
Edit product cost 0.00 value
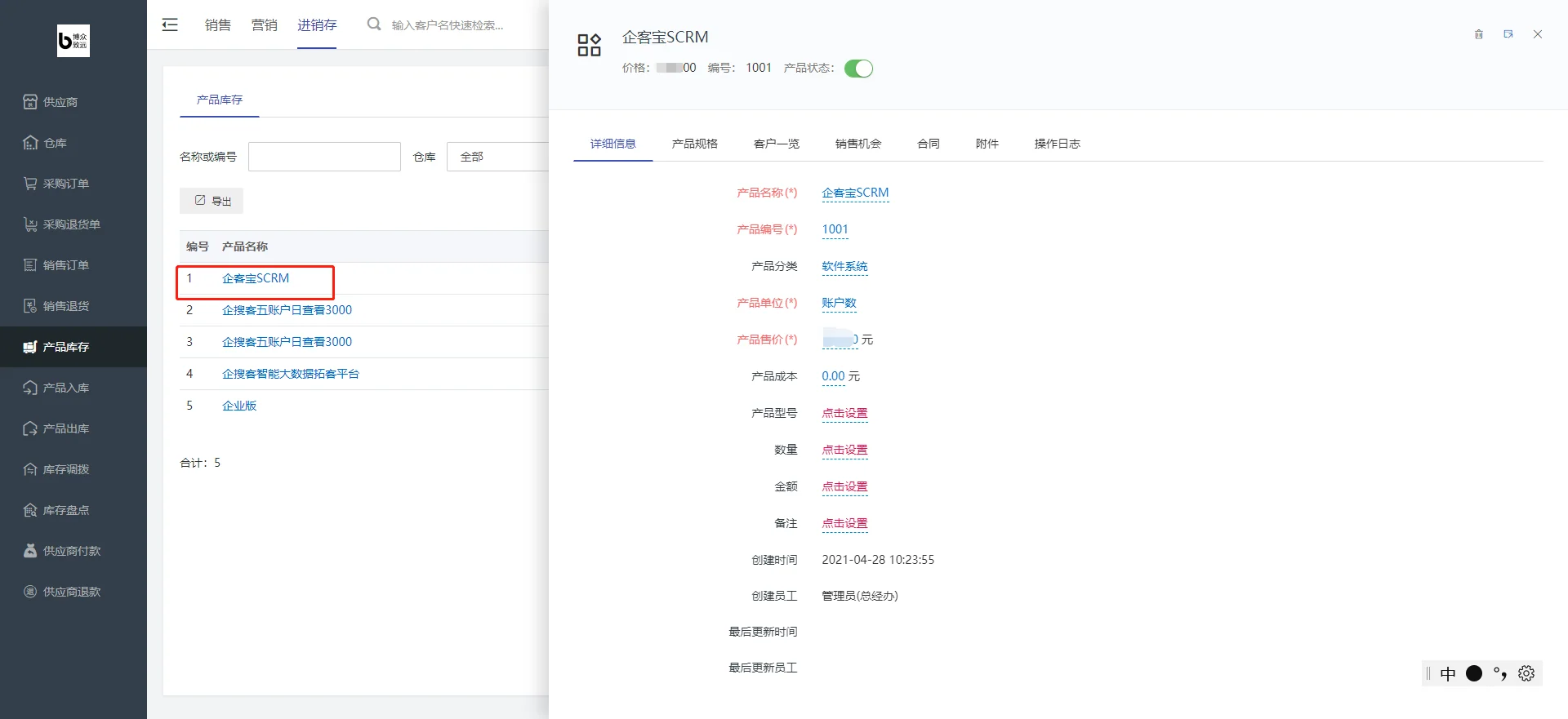833,376
